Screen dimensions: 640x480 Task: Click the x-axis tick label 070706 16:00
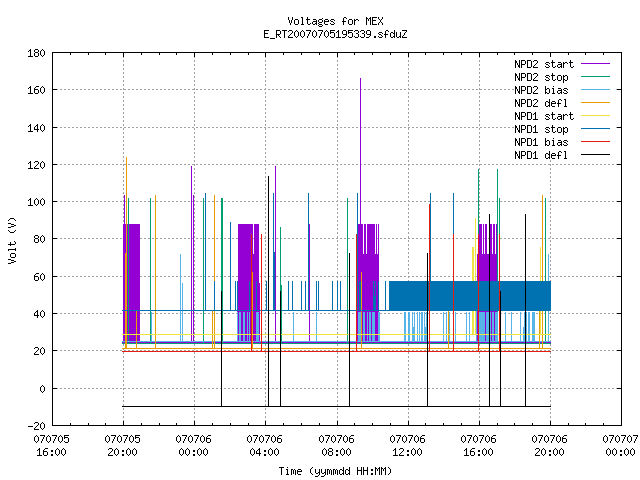click(478, 445)
